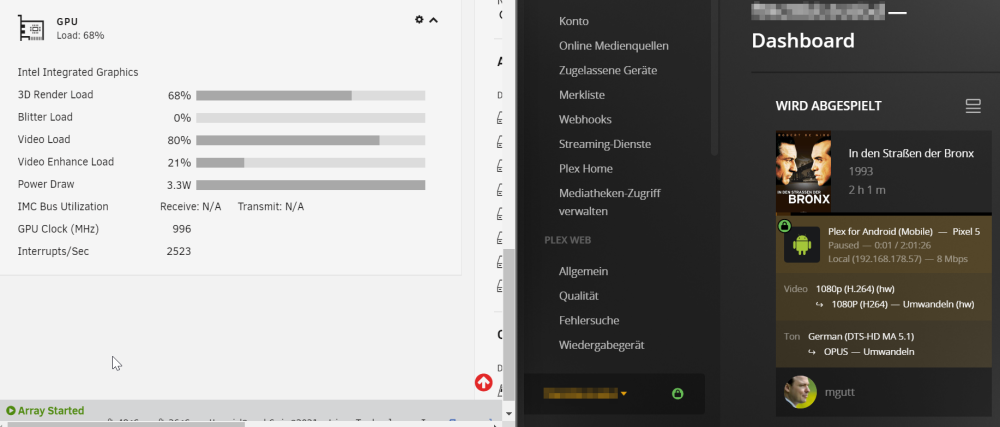Click the Blitter Load bar
The image size is (1000, 427).
click(311, 118)
